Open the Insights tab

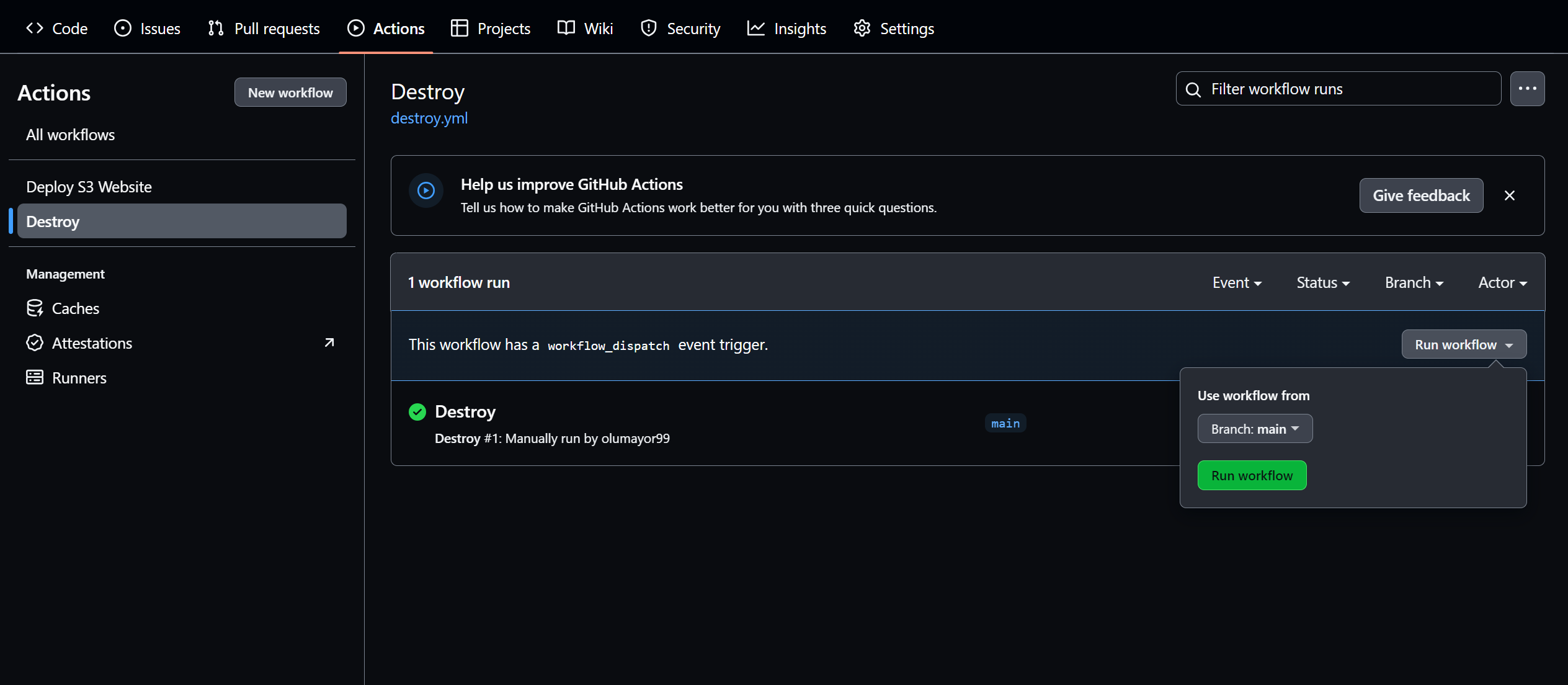tap(786, 29)
